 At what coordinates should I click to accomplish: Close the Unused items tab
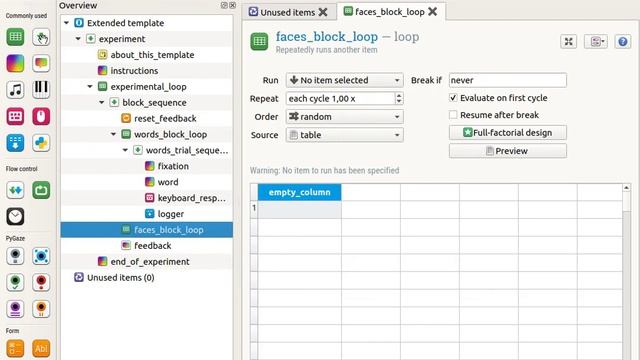point(323,12)
